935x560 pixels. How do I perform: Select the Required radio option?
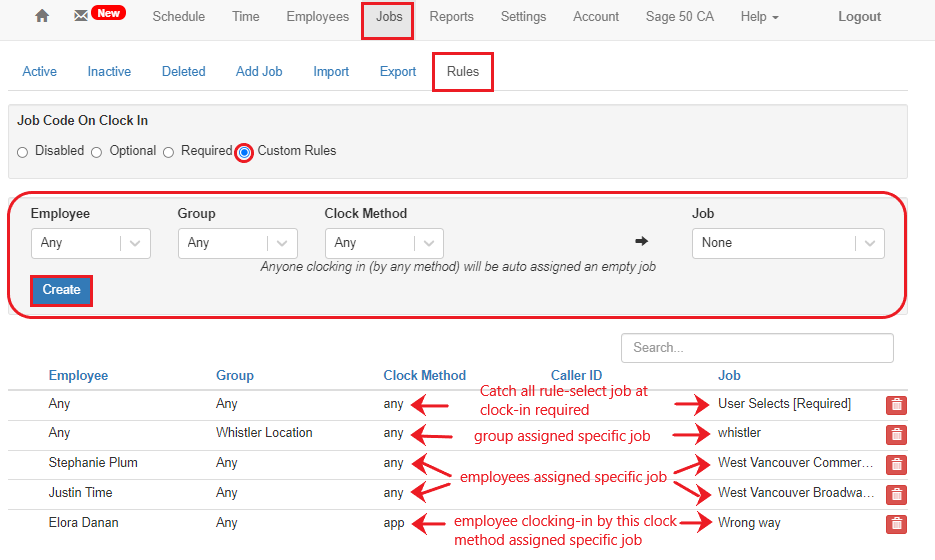point(168,152)
